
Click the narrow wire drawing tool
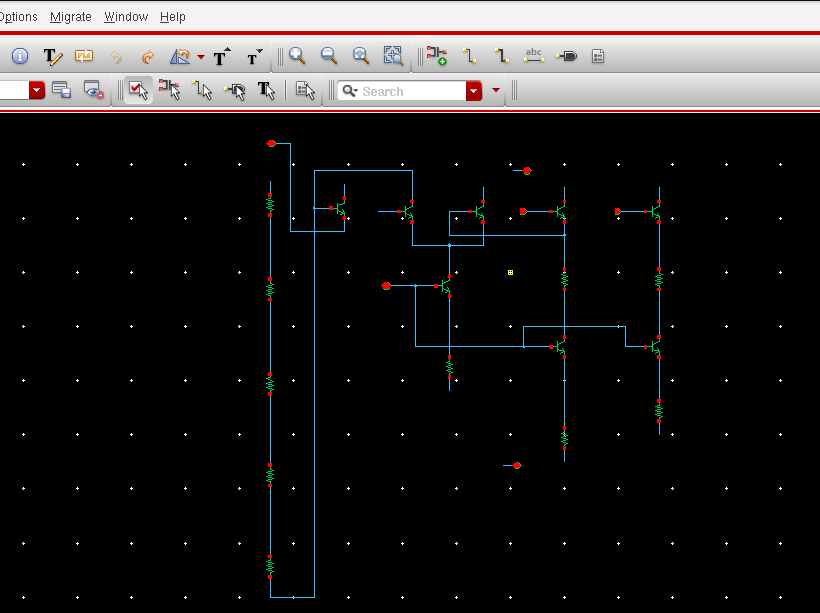point(470,56)
